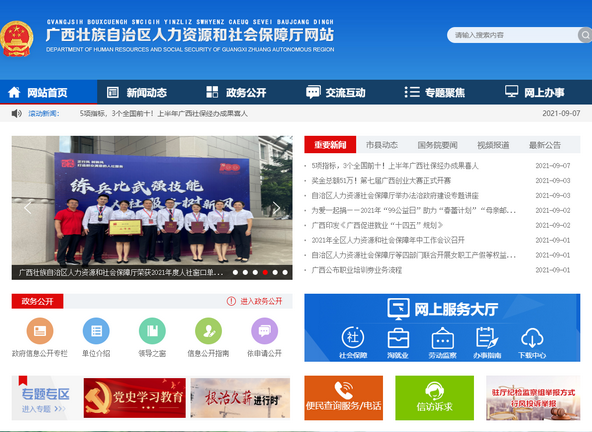Image resolution: width=592 pixels, height=432 pixels.
Task: Click the list icon for 专题聚焦
Action: (412, 92)
